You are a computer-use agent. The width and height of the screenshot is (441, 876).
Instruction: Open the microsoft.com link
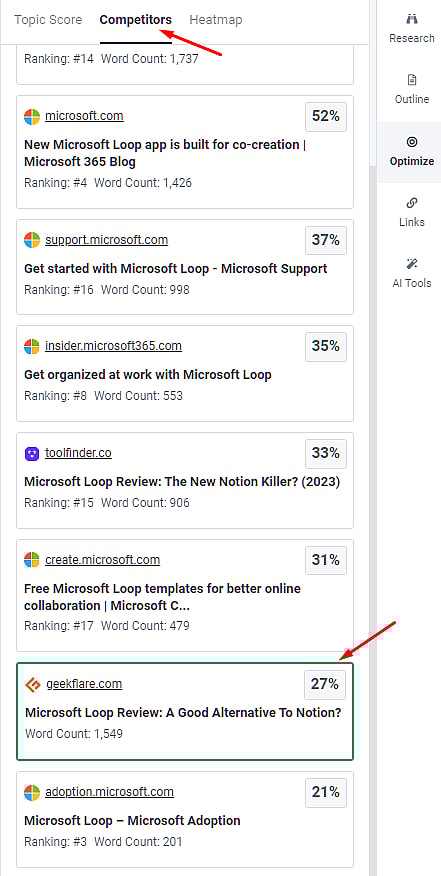pos(84,116)
